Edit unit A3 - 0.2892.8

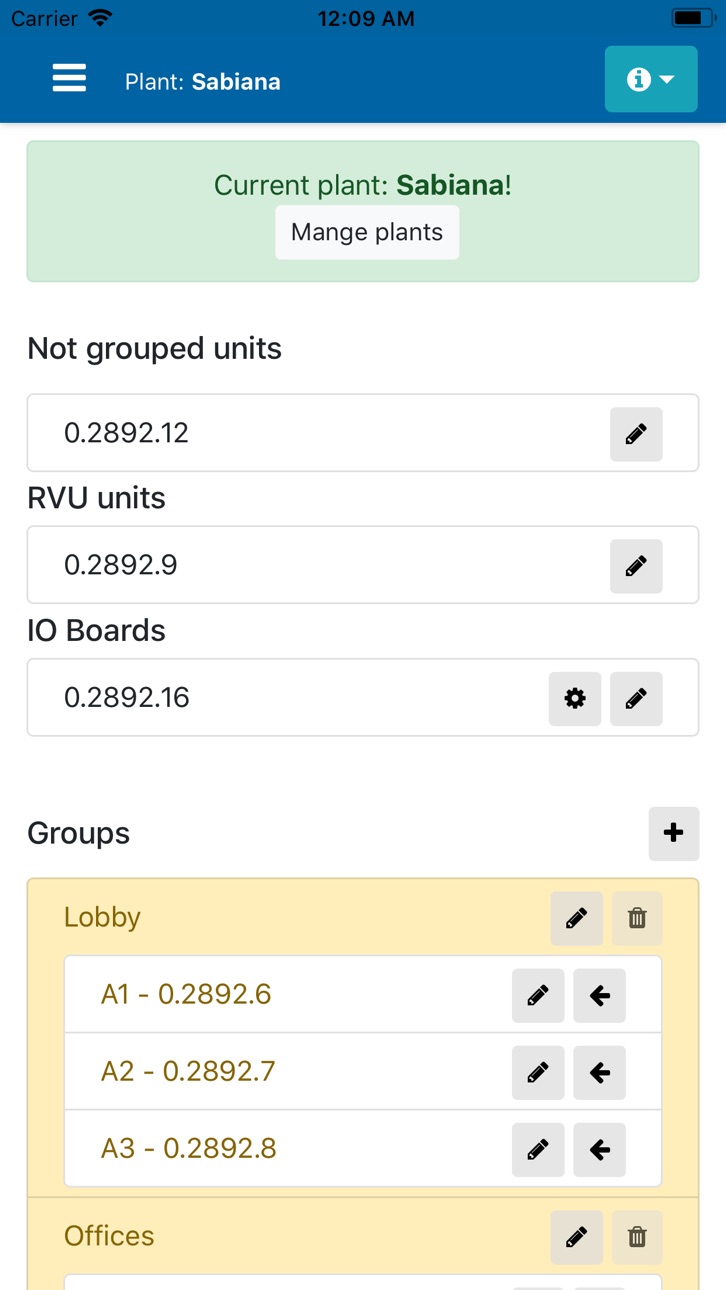(x=538, y=1150)
